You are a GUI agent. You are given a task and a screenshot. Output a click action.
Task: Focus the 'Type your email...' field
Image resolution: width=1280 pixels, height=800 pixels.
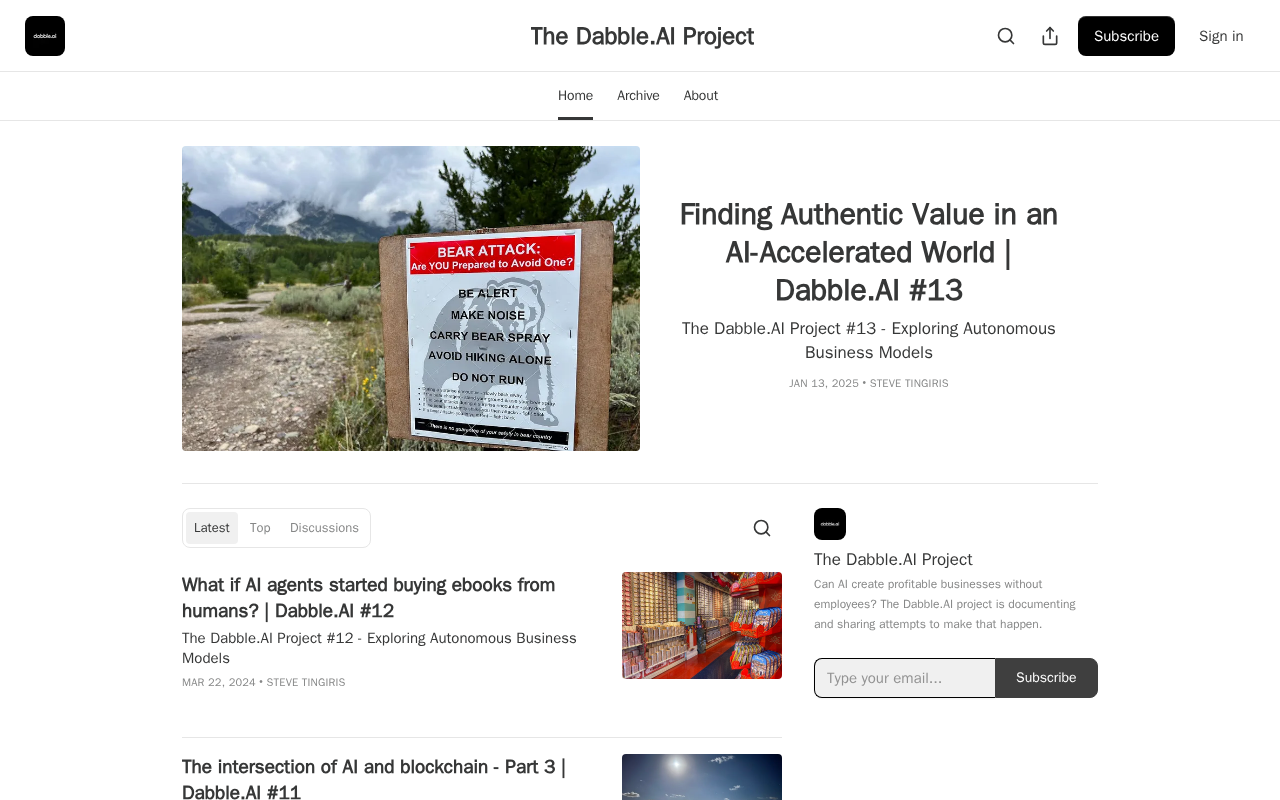tap(905, 678)
